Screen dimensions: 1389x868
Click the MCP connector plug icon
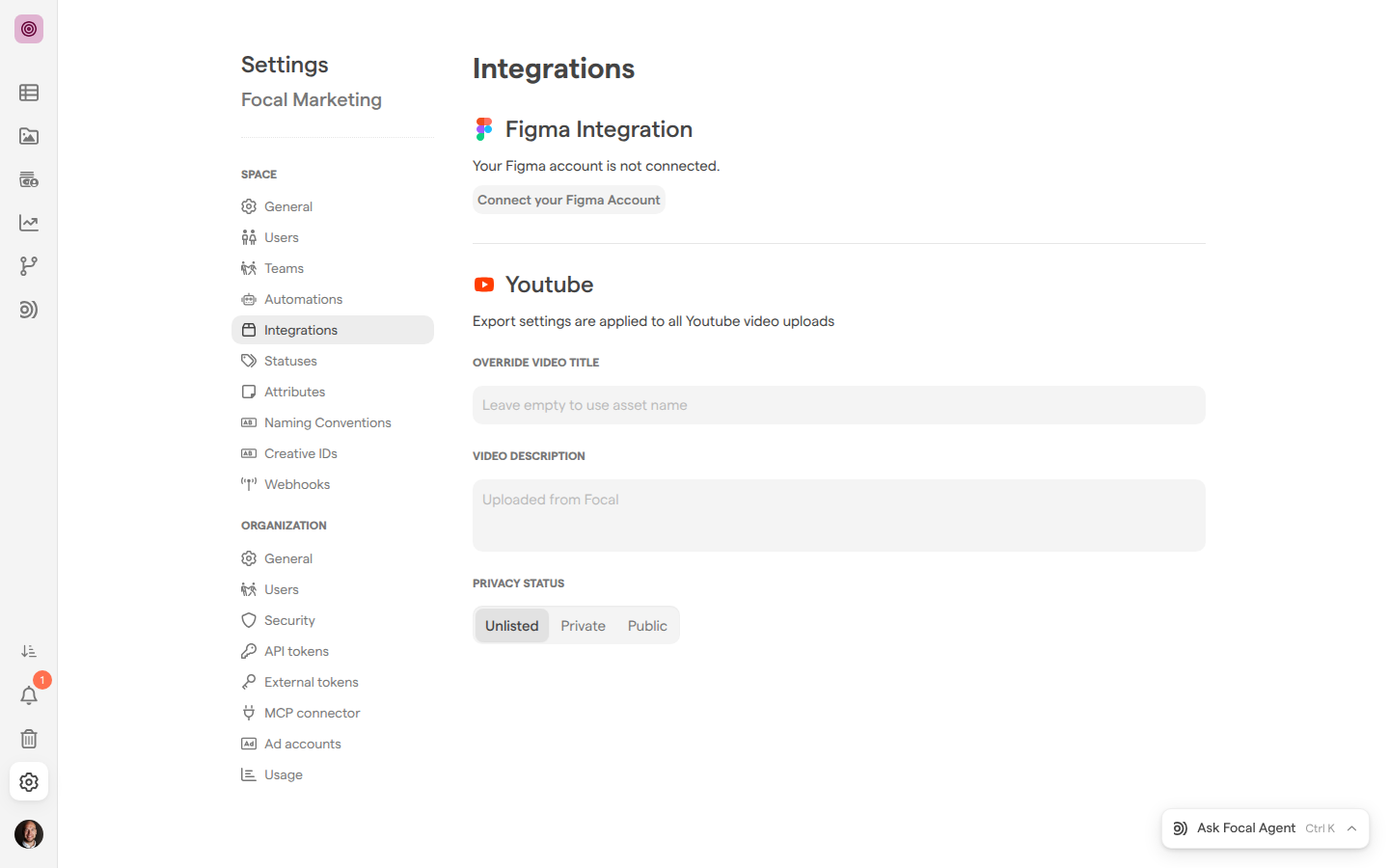pyautogui.click(x=249, y=713)
